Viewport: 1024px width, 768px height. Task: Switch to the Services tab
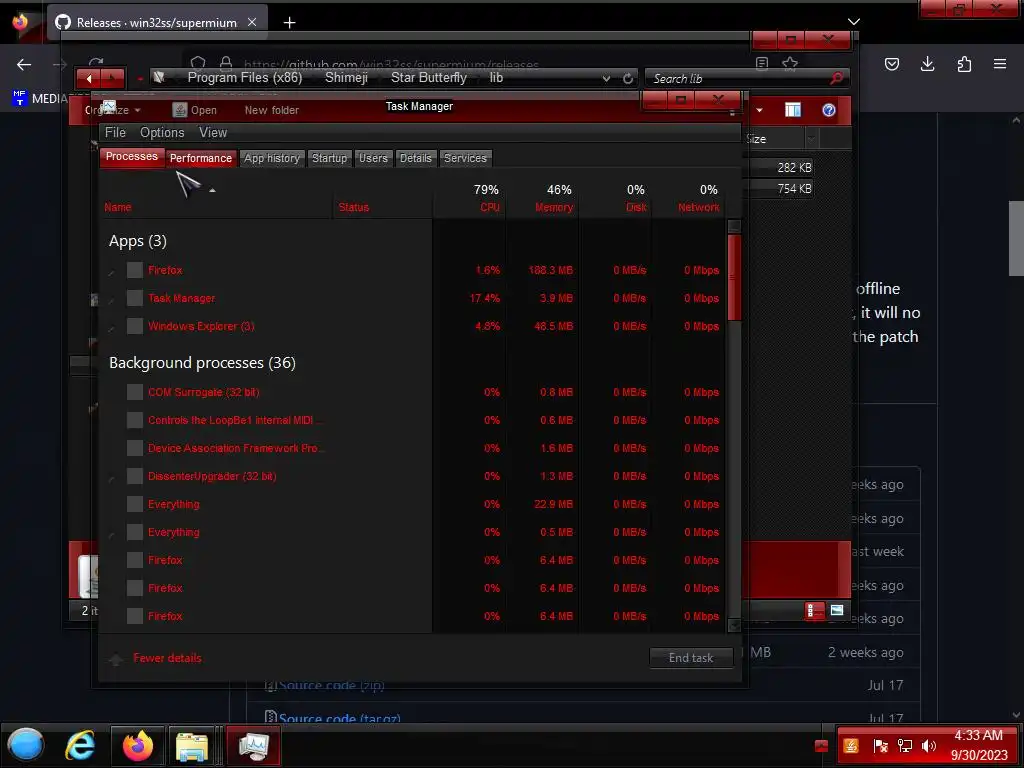465,158
